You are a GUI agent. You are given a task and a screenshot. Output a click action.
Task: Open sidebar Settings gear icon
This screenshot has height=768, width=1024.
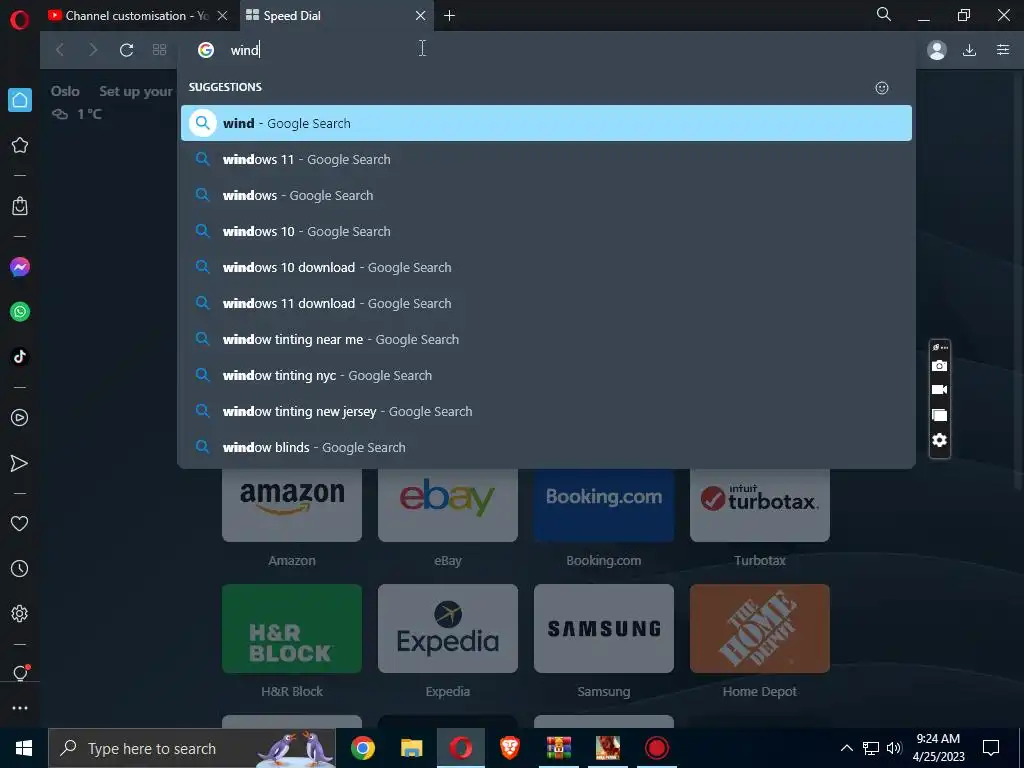(x=20, y=613)
